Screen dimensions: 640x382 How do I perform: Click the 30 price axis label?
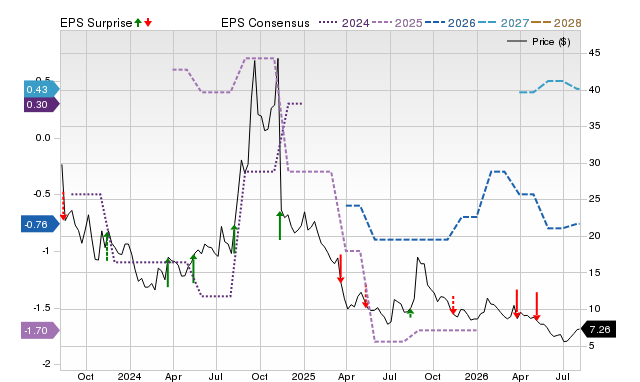pos(594,163)
